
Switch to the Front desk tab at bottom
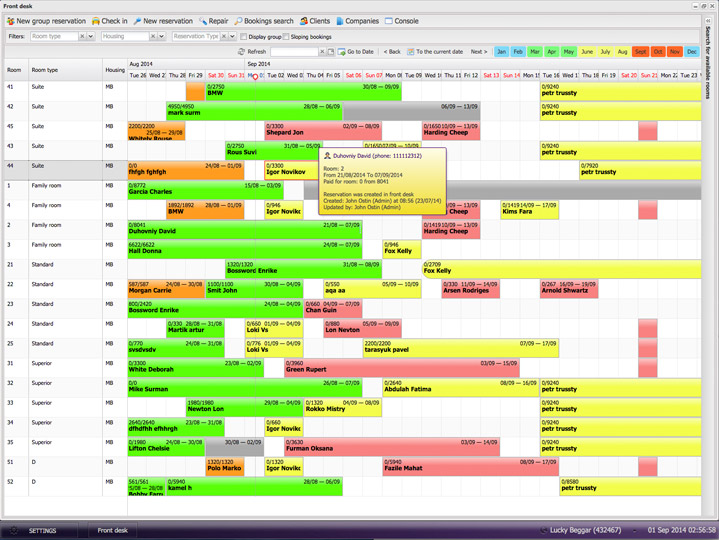point(112,530)
